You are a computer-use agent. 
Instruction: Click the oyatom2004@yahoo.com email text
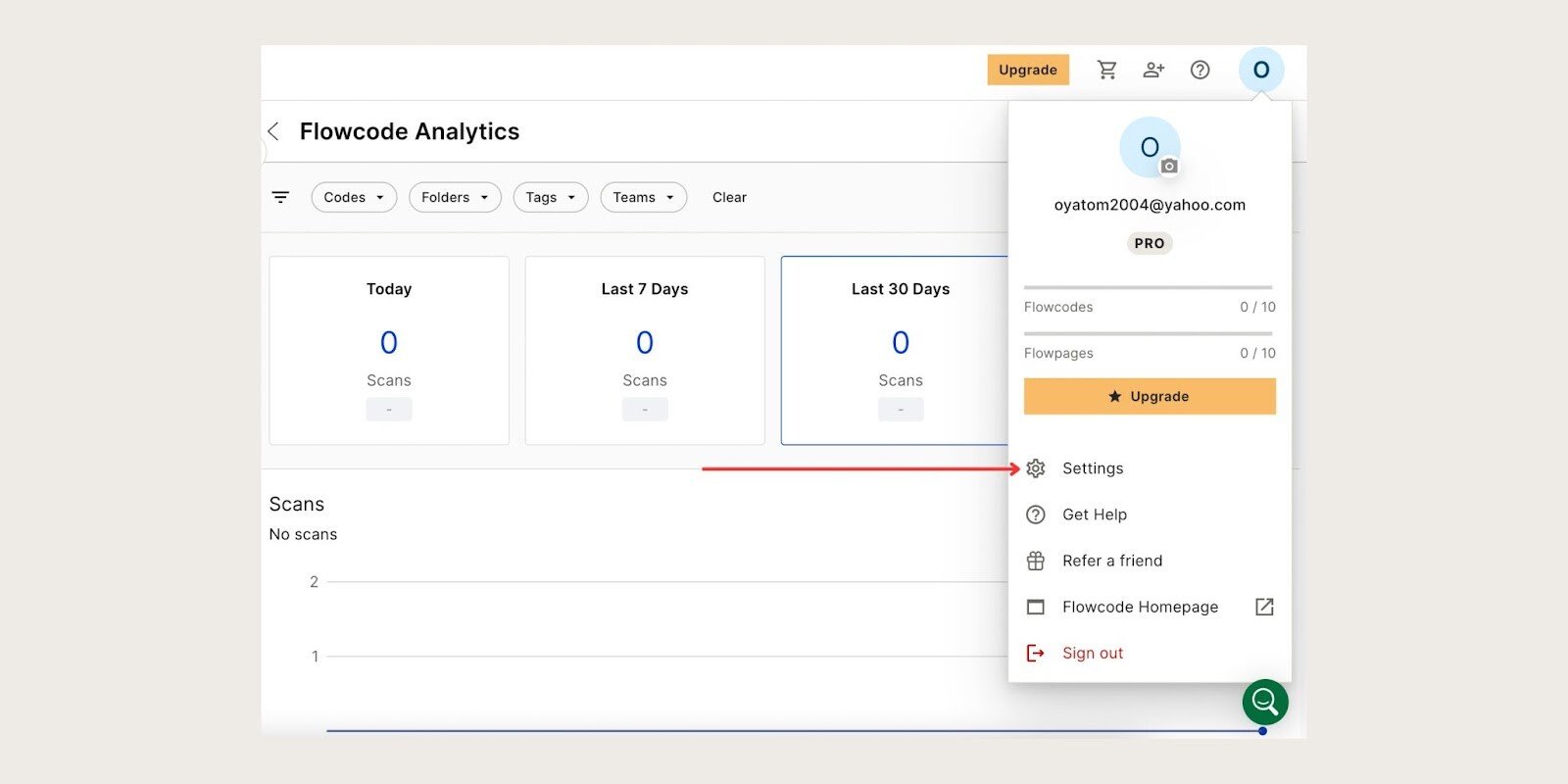pyautogui.click(x=1150, y=205)
